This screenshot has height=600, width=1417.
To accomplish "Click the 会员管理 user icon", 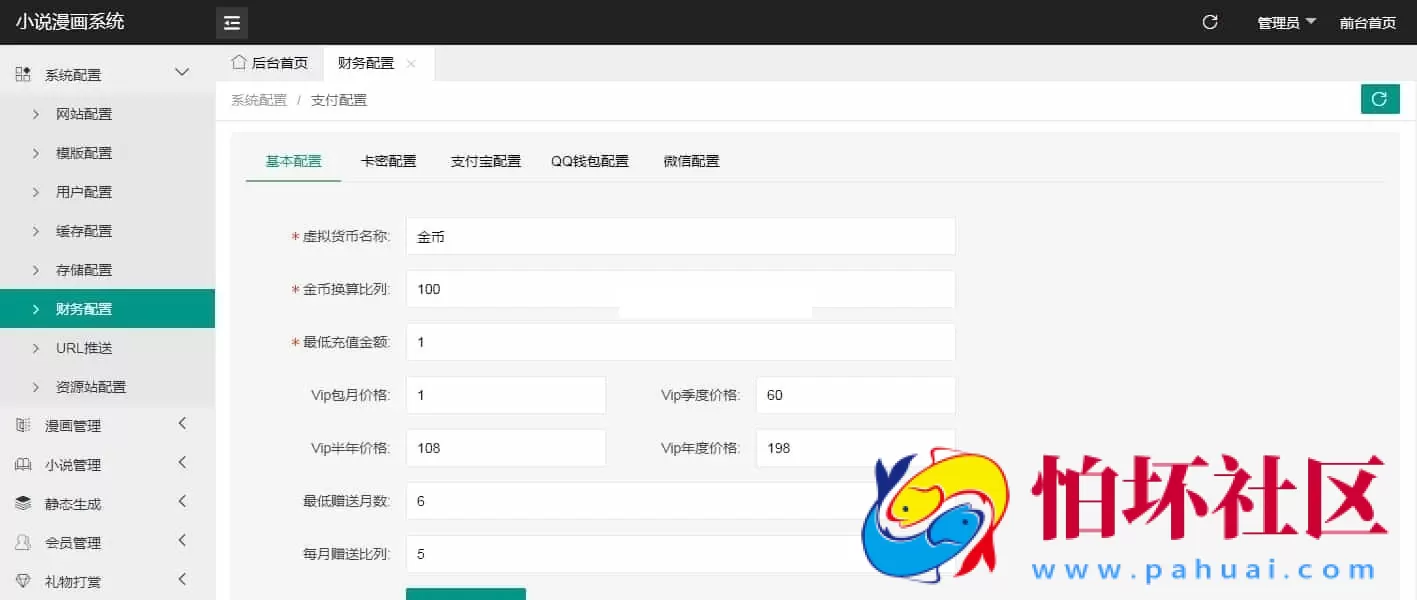I will [x=22, y=542].
